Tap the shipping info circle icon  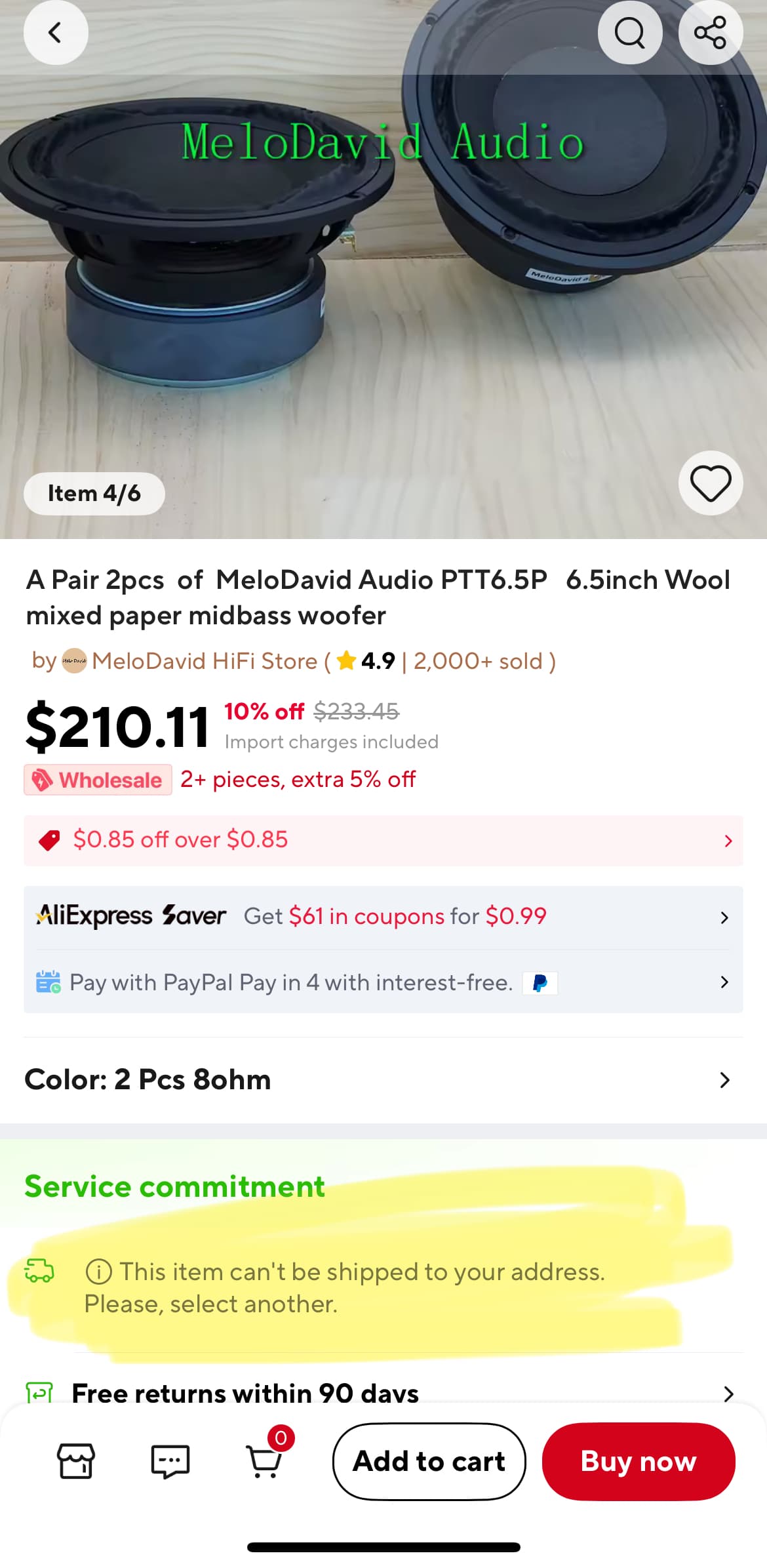98,1272
